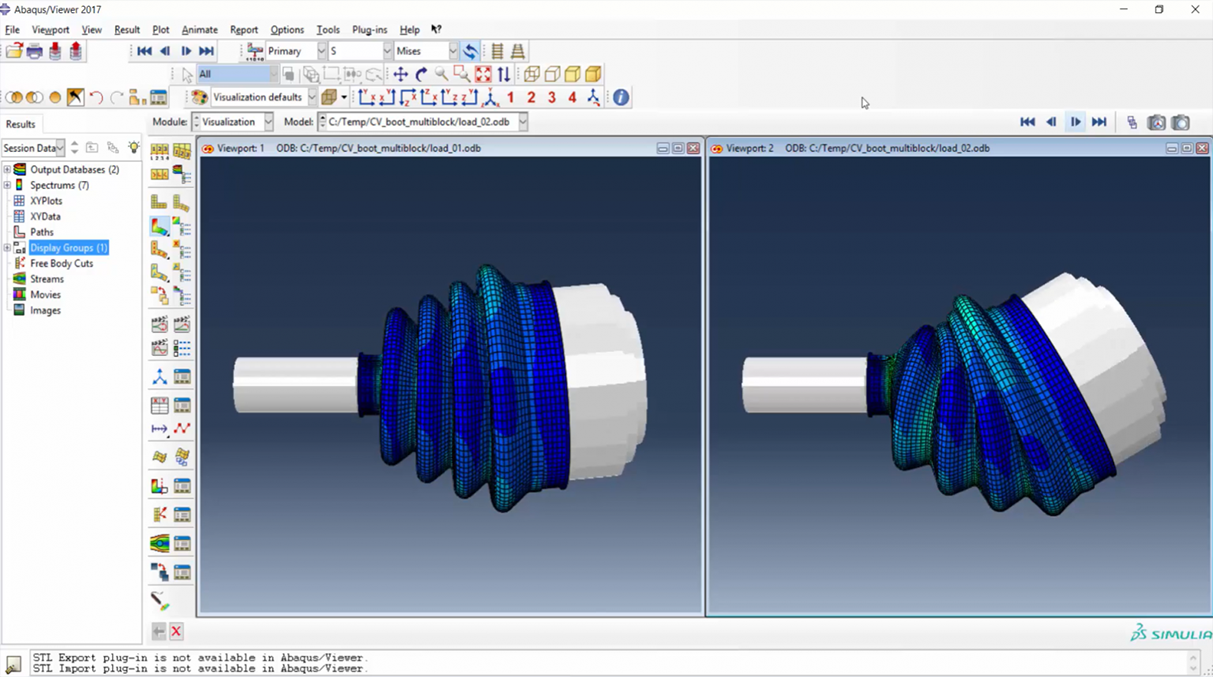Click Plot Contours on Deformed Shape
The image size is (1213, 677).
(x=160, y=227)
